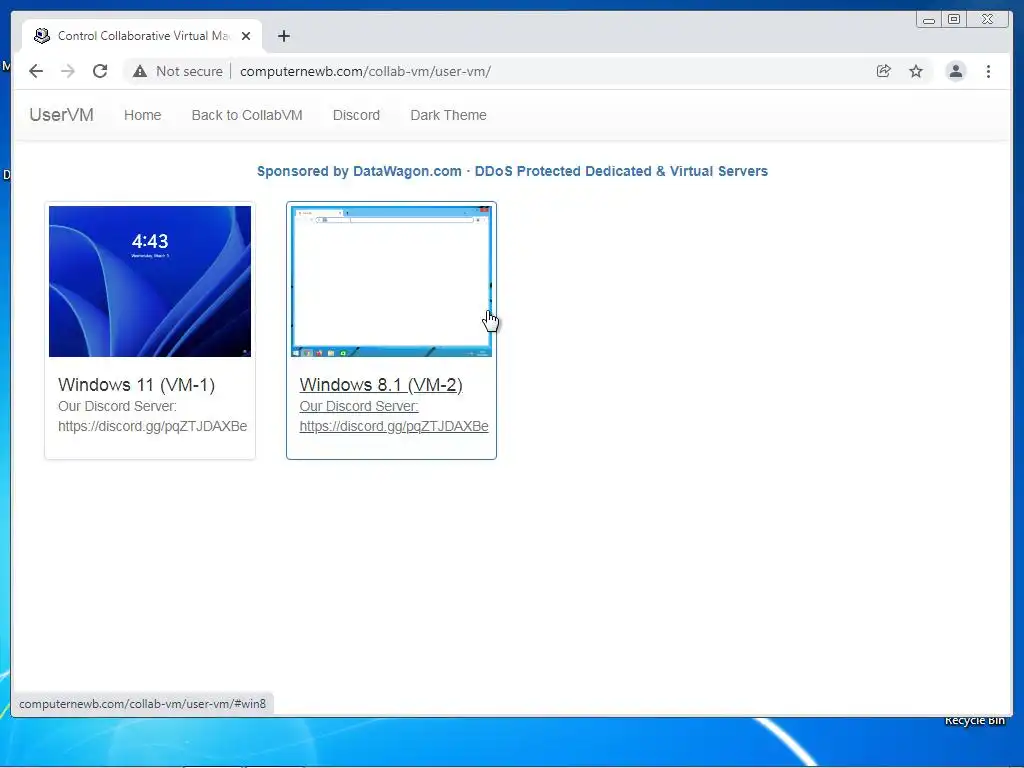This screenshot has width=1024, height=768.
Task: Click the Windows 8.1 (VM-2) title
Action: tap(381, 385)
